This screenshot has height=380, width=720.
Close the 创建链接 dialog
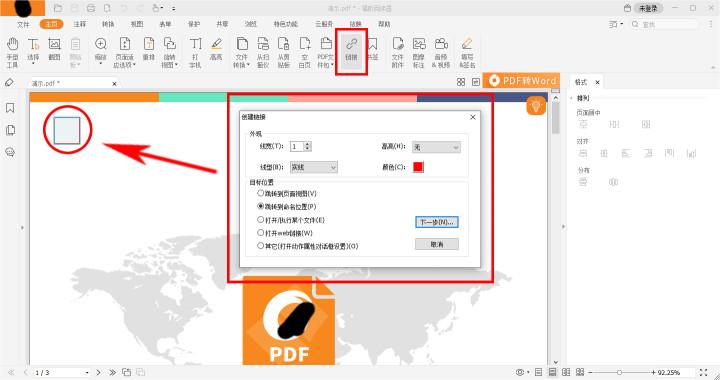[x=473, y=117]
